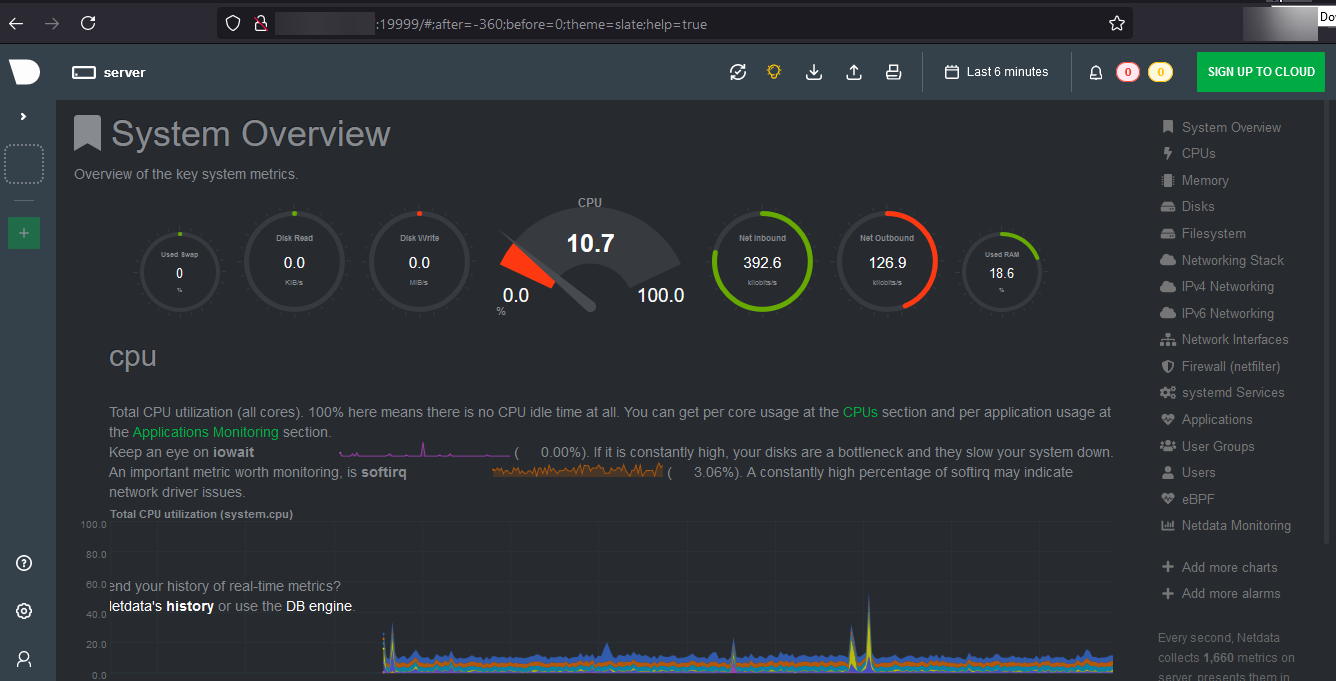Print the dashboard using the printer icon
The width and height of the screenshot is (1336, 681).
[893, 71]
